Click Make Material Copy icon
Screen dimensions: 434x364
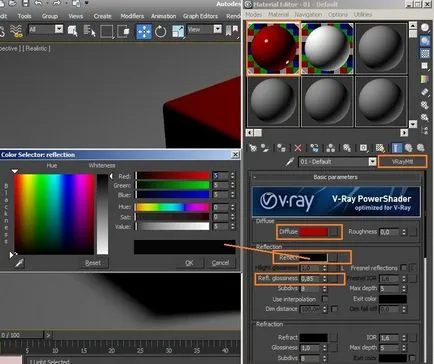(314, 148)
